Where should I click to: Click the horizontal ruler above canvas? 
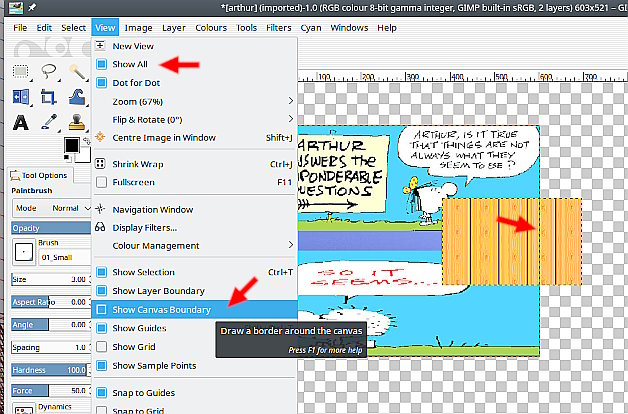click(x=463, y=76)
